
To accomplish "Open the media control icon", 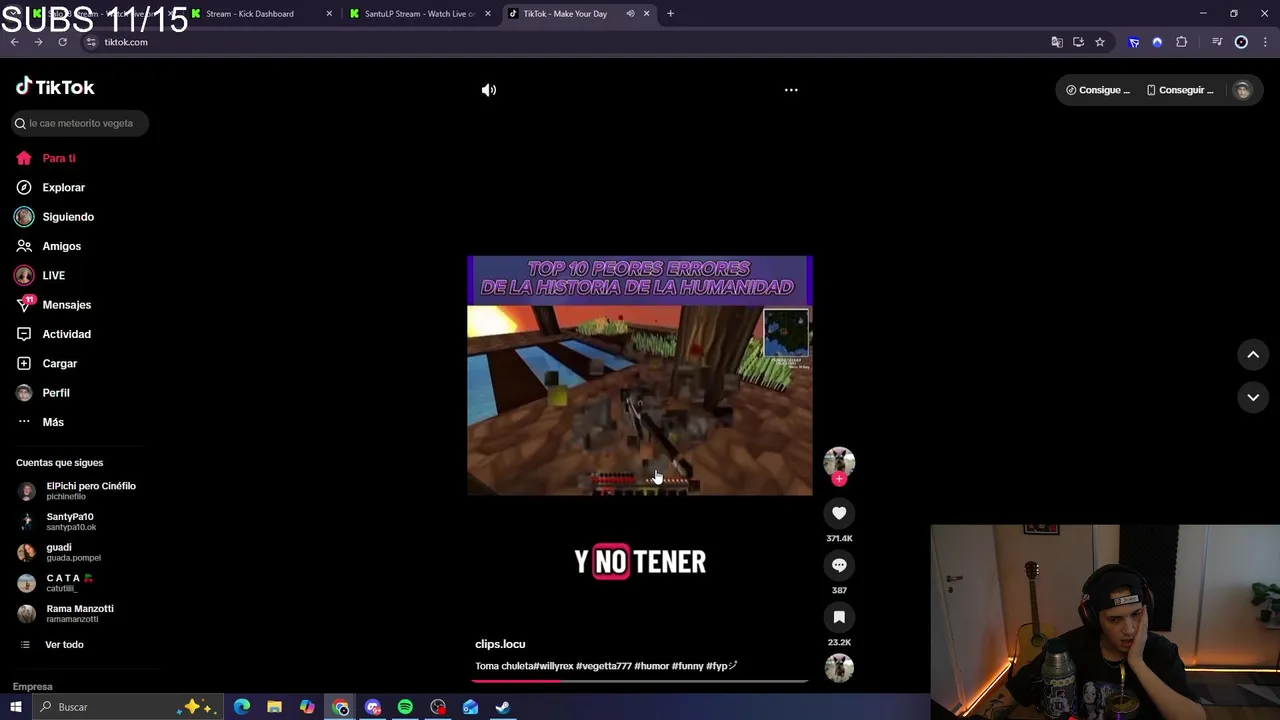I will (x=1217, y=42).
